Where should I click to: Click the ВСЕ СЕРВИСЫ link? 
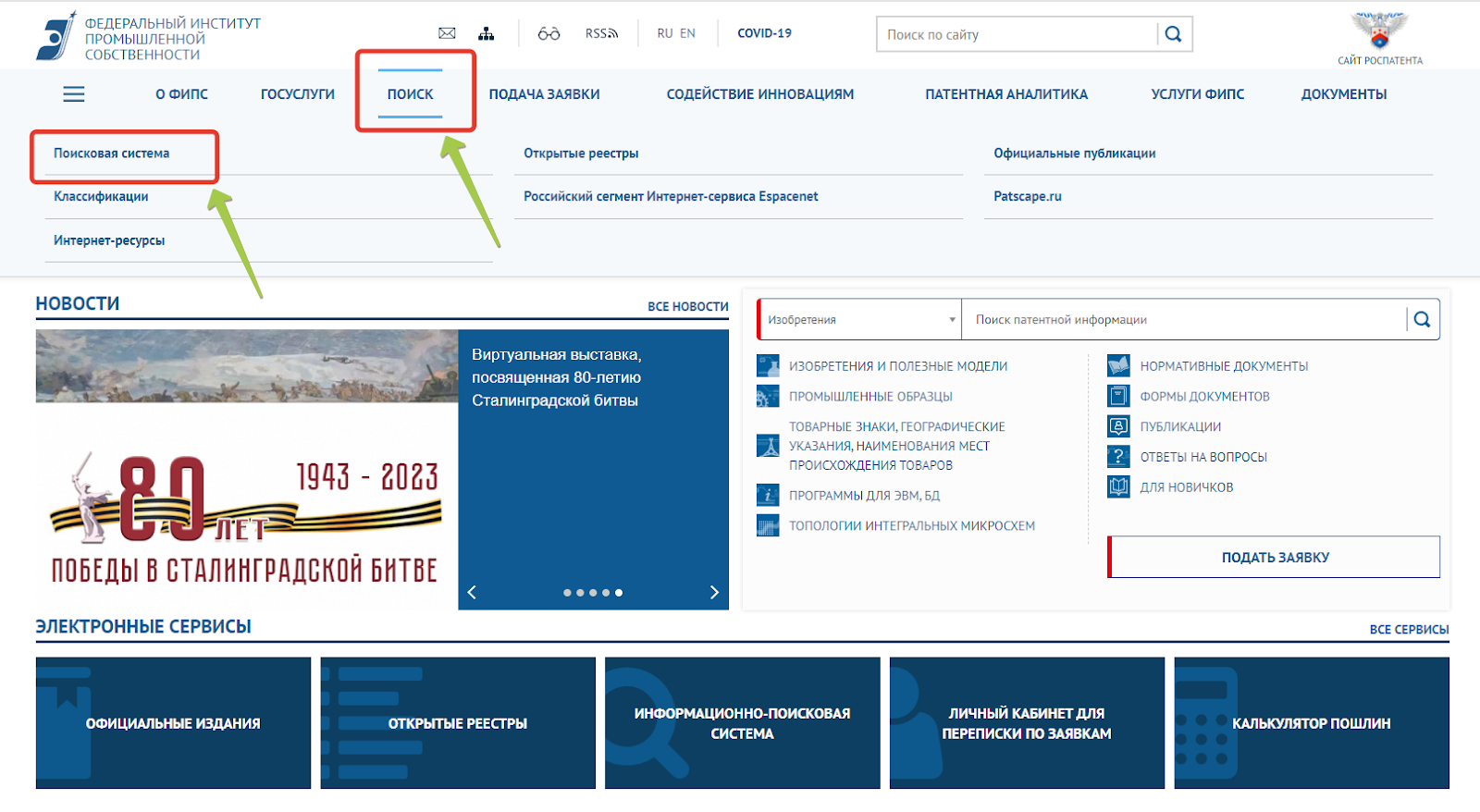[1409, 630]
